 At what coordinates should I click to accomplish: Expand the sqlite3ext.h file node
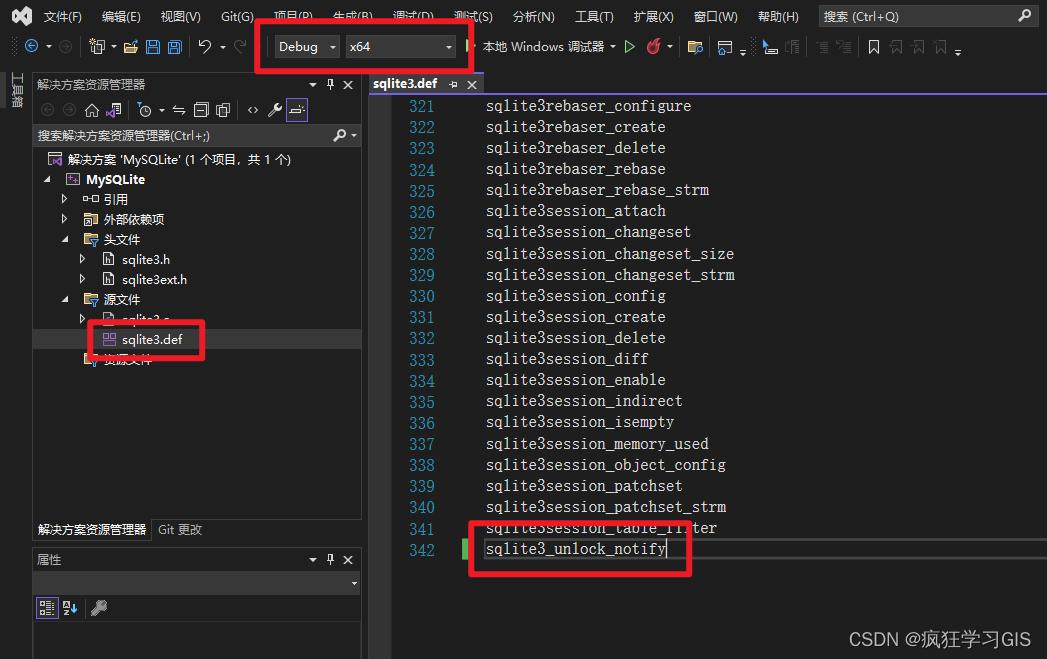(82, 279)
